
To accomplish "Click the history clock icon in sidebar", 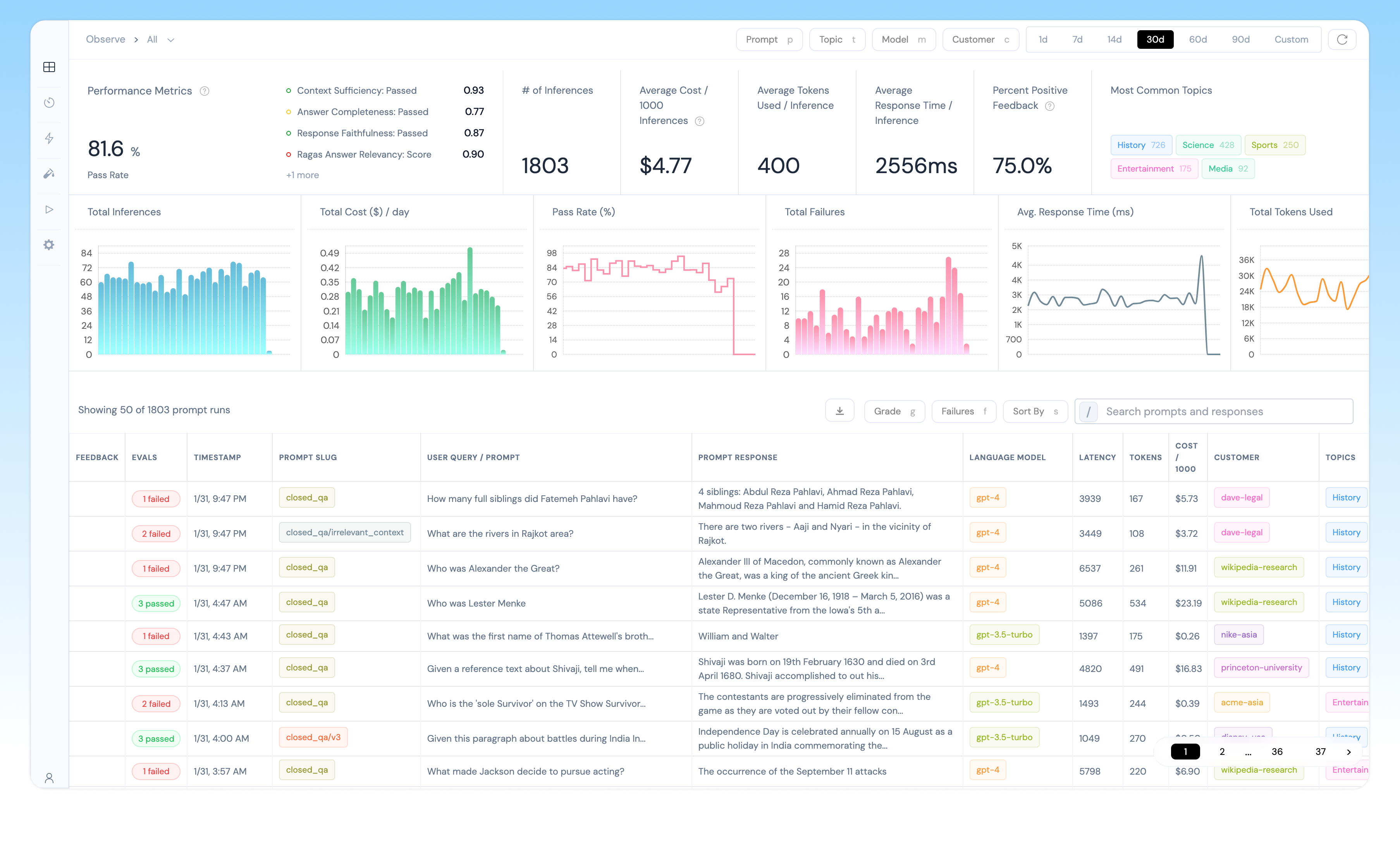I will tap(49, 103).
